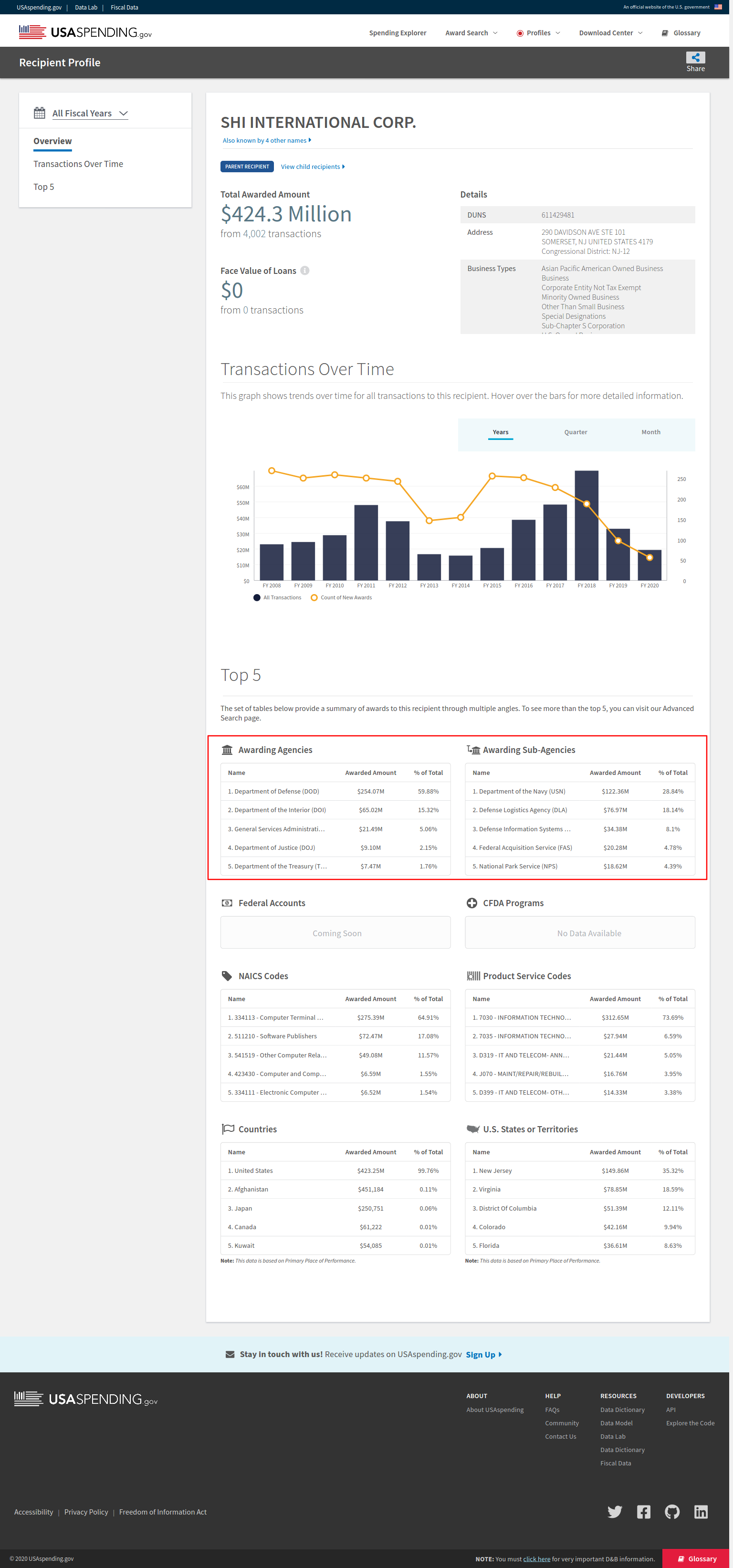733x1568 pixels.
Task: Open the Twitter icon in footer
Action: point(615,1511)
